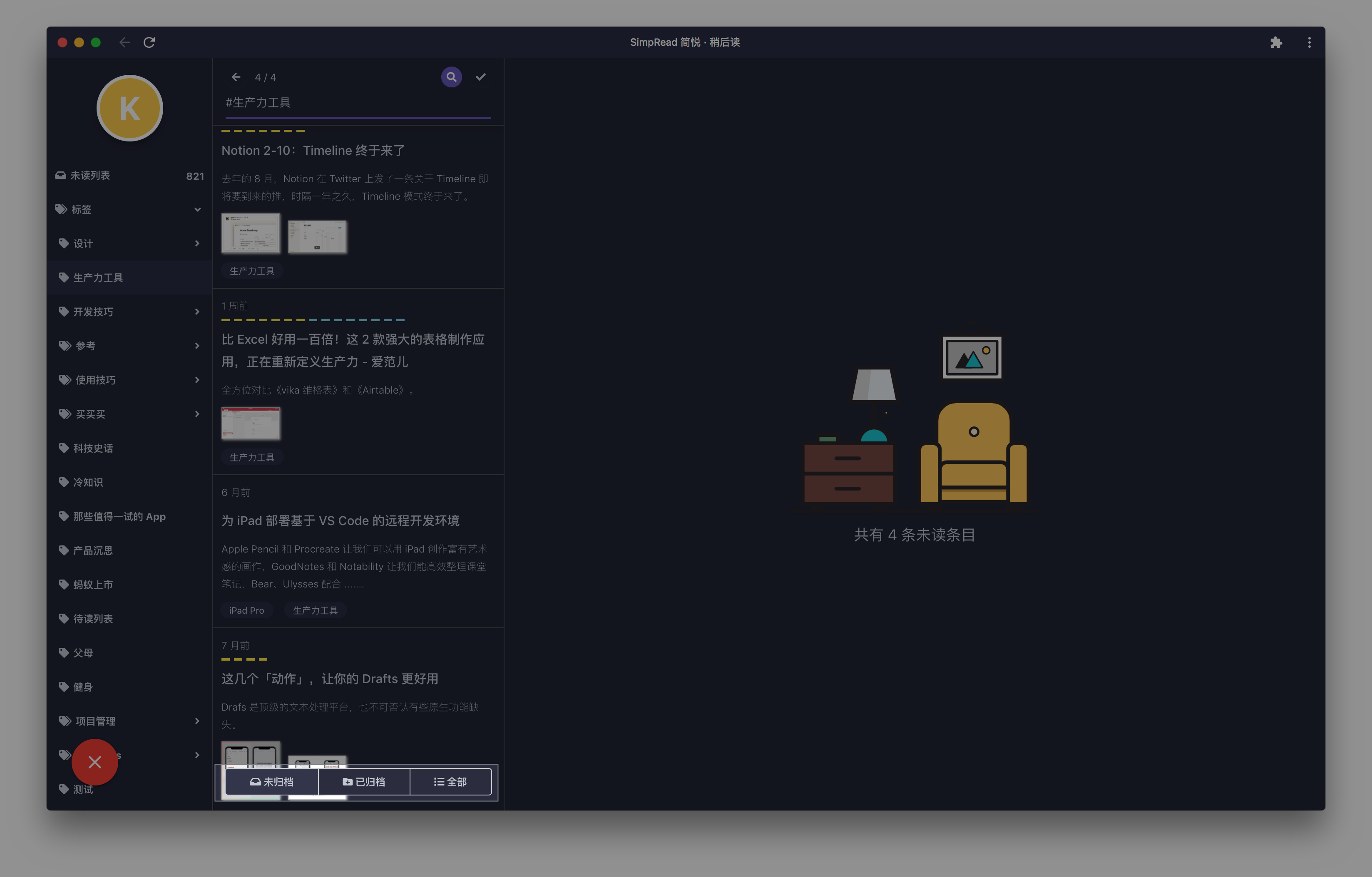
Task: Click the iPad Pro tag chip
Action: [247, 610]
